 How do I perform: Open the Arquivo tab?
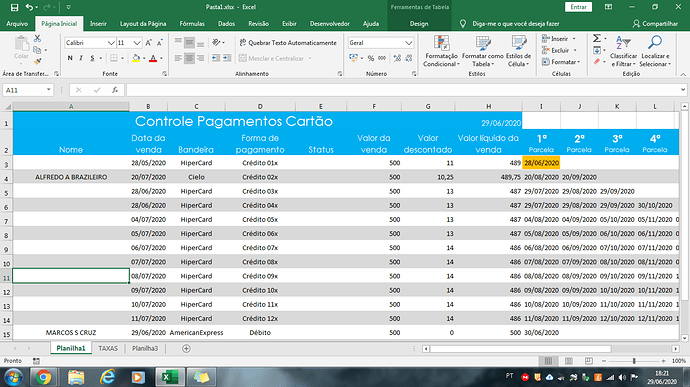coord(17,24)
